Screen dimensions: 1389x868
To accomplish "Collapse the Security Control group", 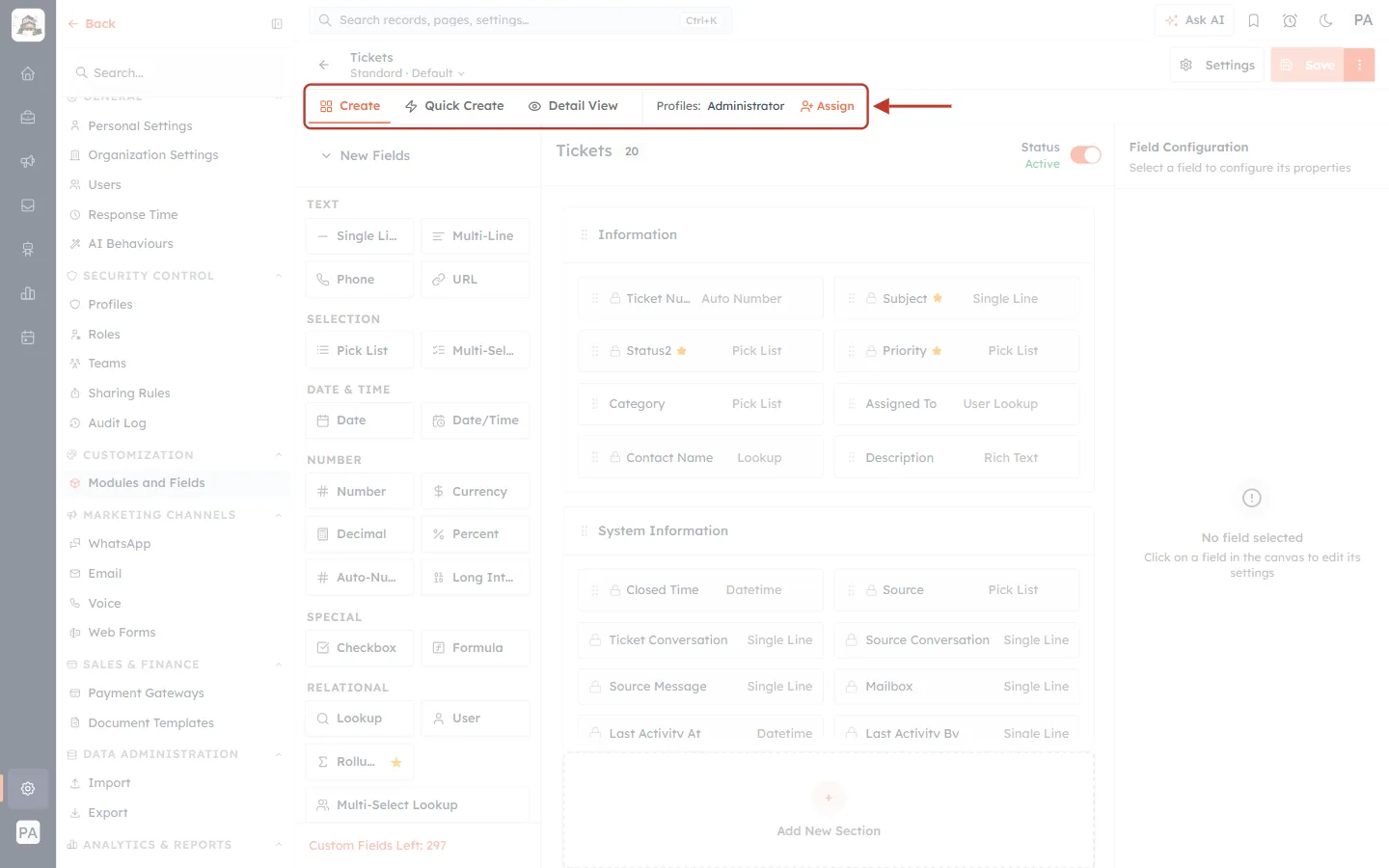I will 279,276.
